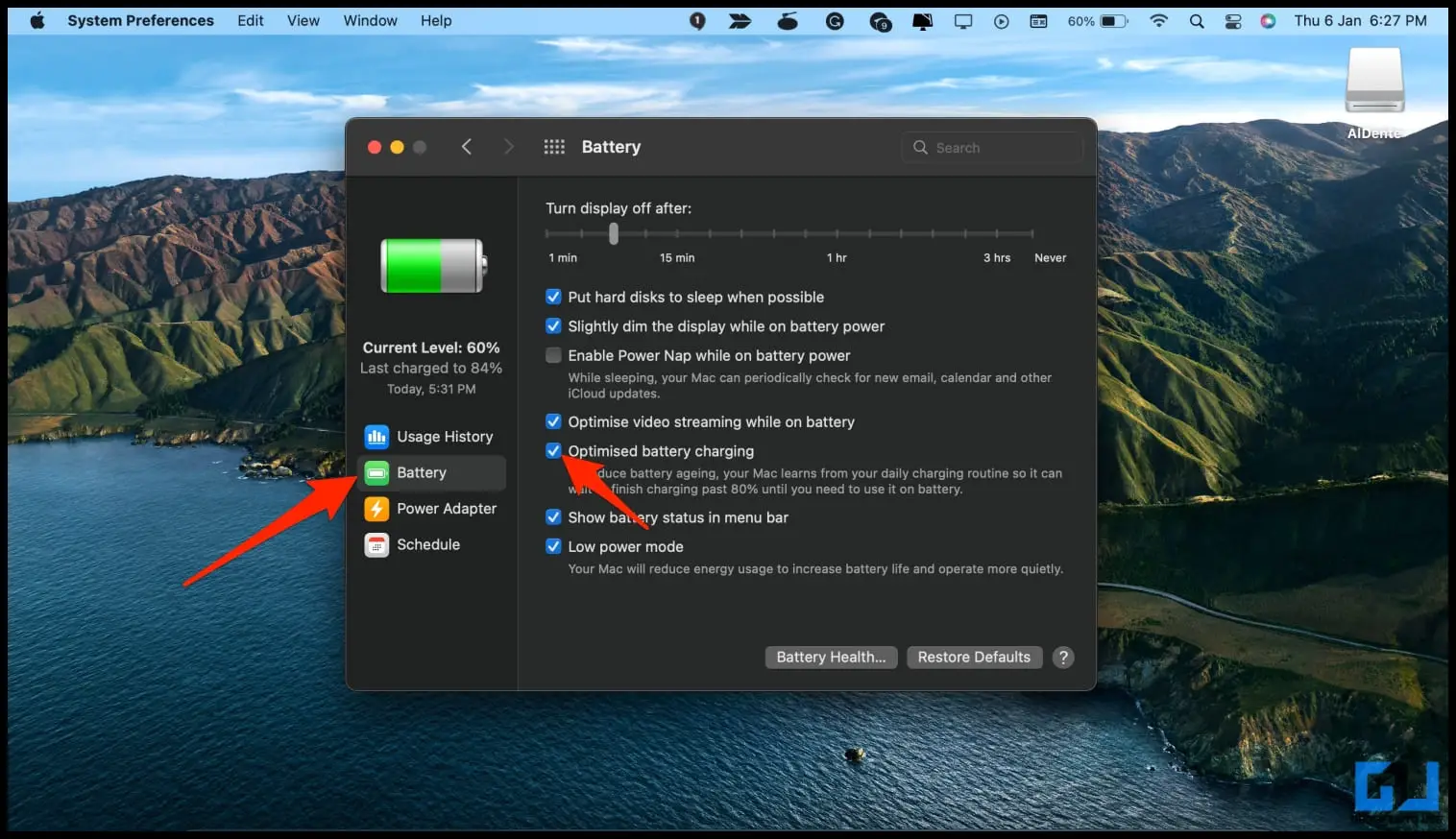
Task: Click the double-arrow menu bar icon
Action: coord(740,21)
